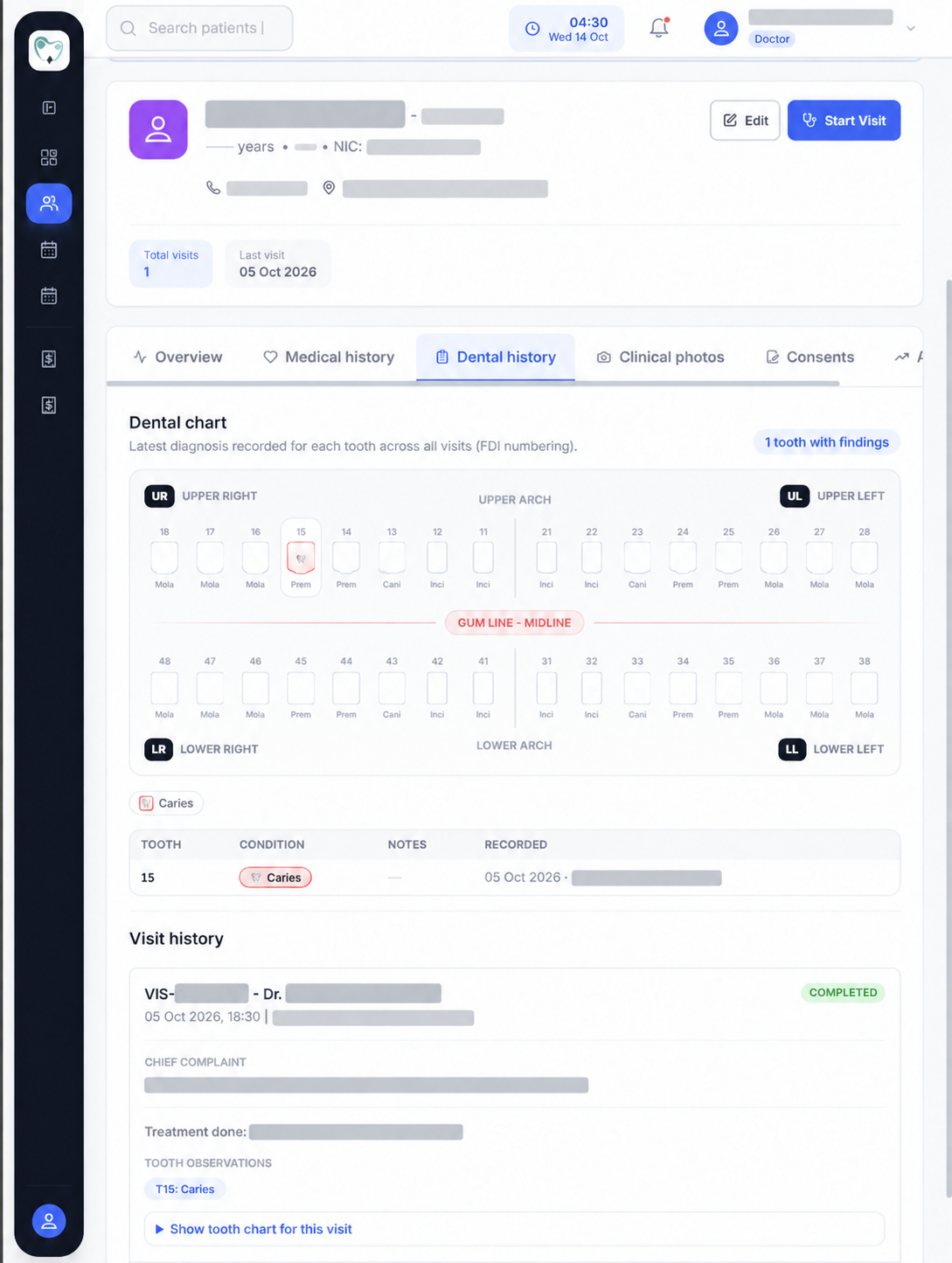Toggle the sidebar collapse icon
This screenshot has height=1263, width=952.
point(49,108)
